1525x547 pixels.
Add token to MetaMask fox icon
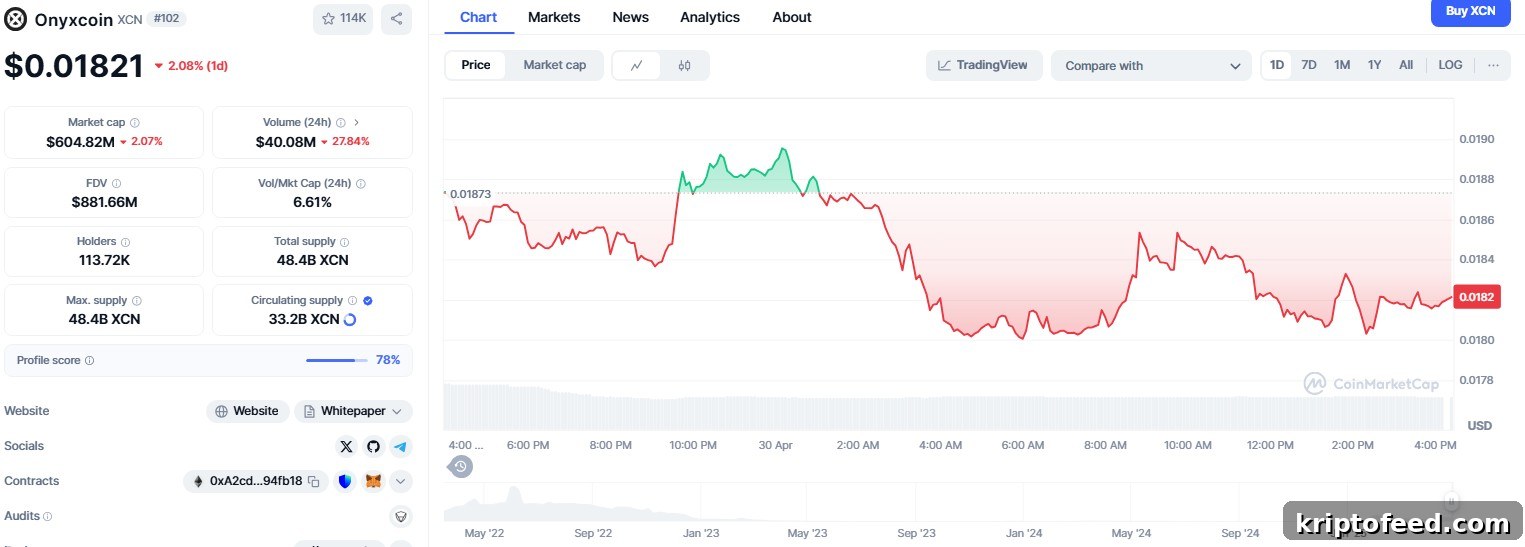373,481
